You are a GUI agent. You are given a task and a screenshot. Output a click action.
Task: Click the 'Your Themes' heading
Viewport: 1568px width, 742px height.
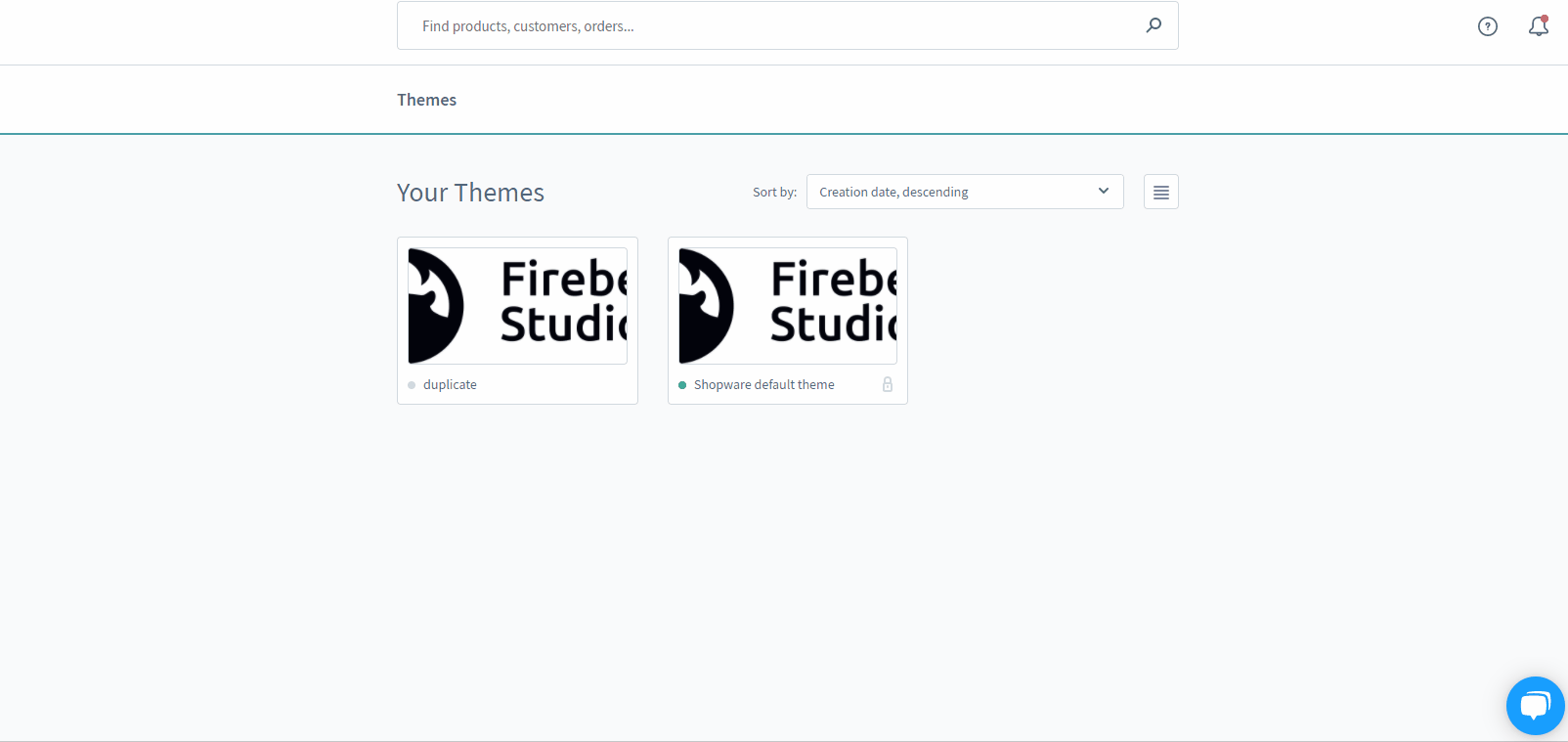[x=470, y=193]
